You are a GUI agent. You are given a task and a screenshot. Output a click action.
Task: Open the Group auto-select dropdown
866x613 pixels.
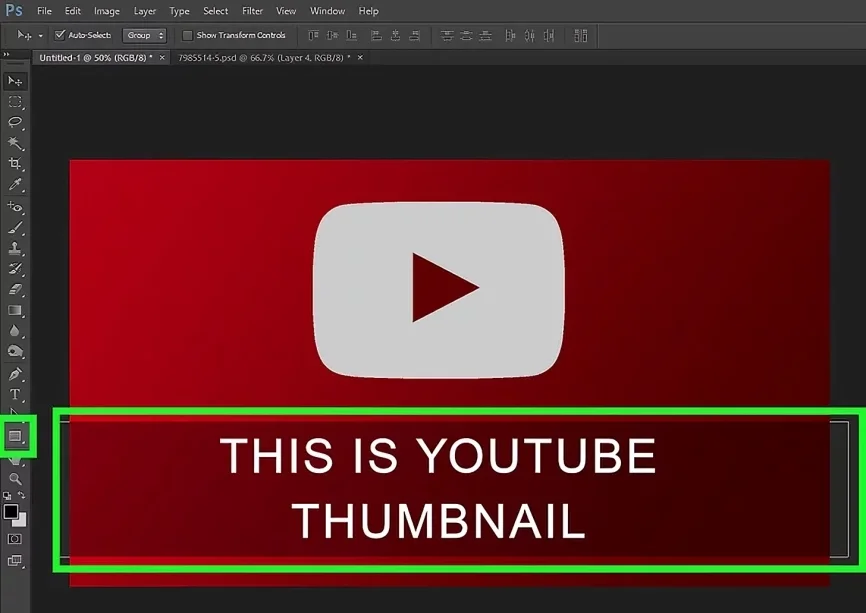tap(144, 35)
